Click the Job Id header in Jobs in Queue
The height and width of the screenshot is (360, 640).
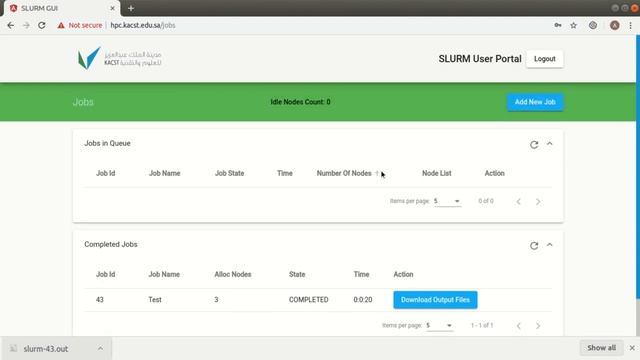point(105,173)
